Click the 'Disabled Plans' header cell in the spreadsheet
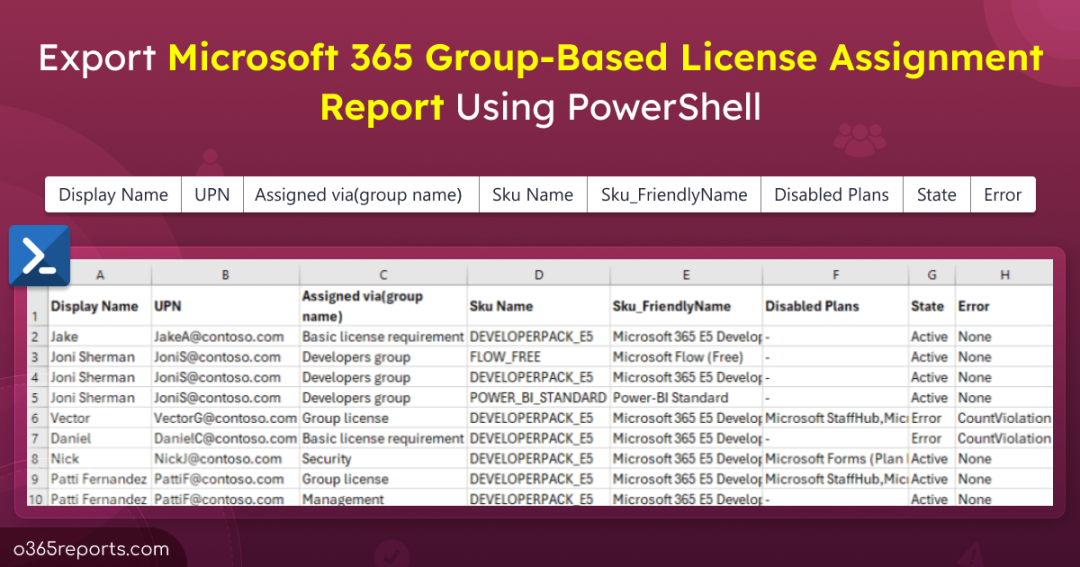This screenshot has height=567, width=1080. coord(835,306)
